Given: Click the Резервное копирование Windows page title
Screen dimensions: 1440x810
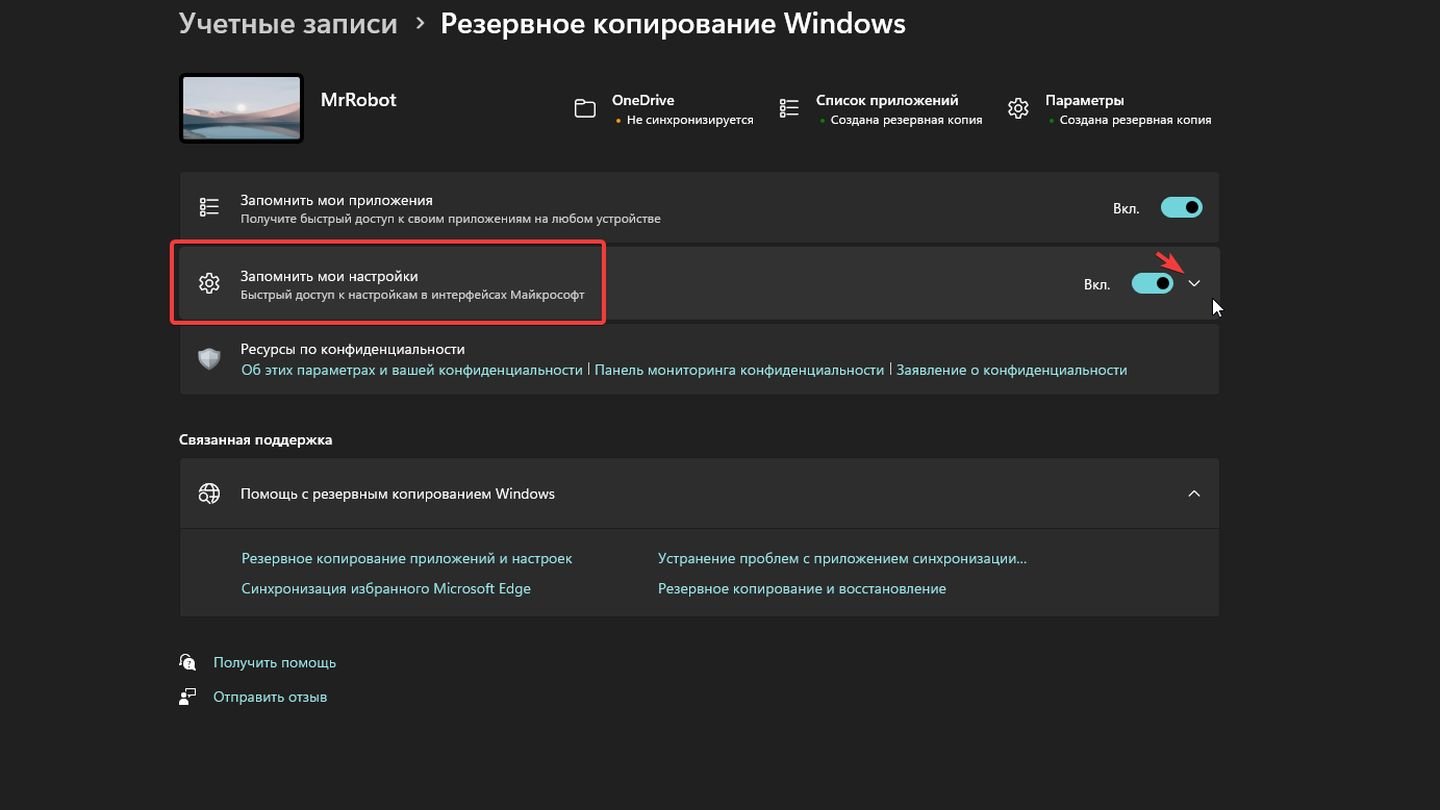Looking at the screenshot, I should click(x=673, y=23).
